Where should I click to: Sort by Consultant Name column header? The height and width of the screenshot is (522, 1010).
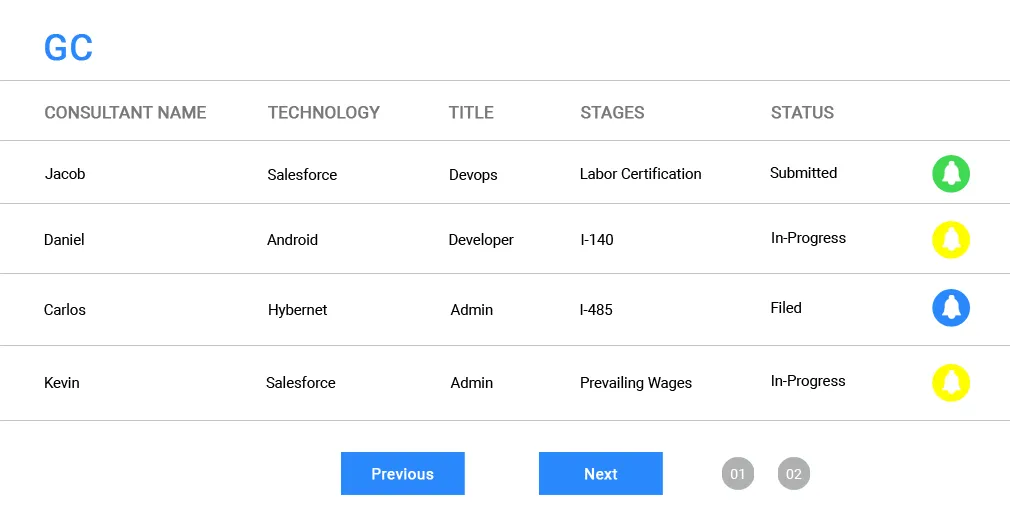pos(125,113)
